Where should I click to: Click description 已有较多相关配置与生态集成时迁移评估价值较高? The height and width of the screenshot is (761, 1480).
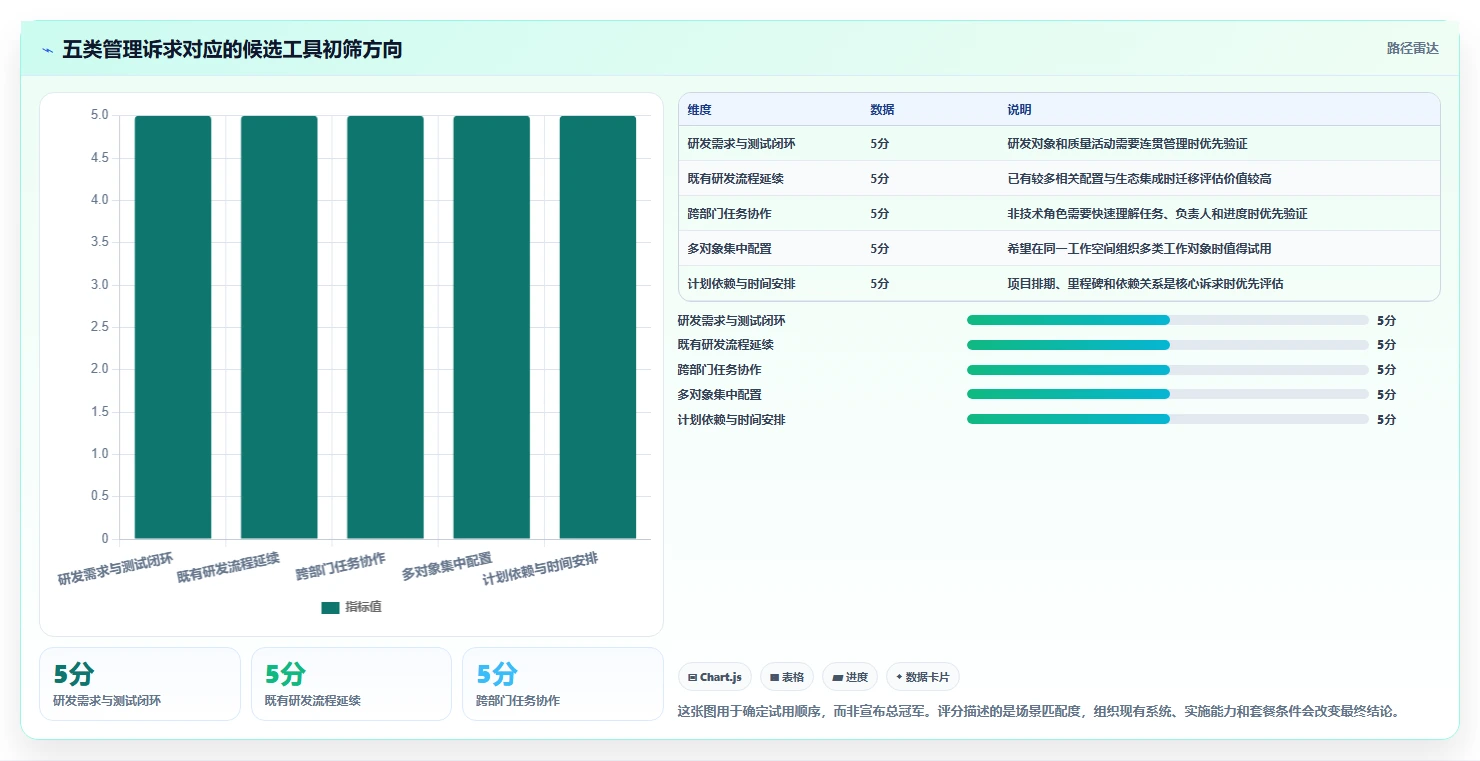point(1139,179)
